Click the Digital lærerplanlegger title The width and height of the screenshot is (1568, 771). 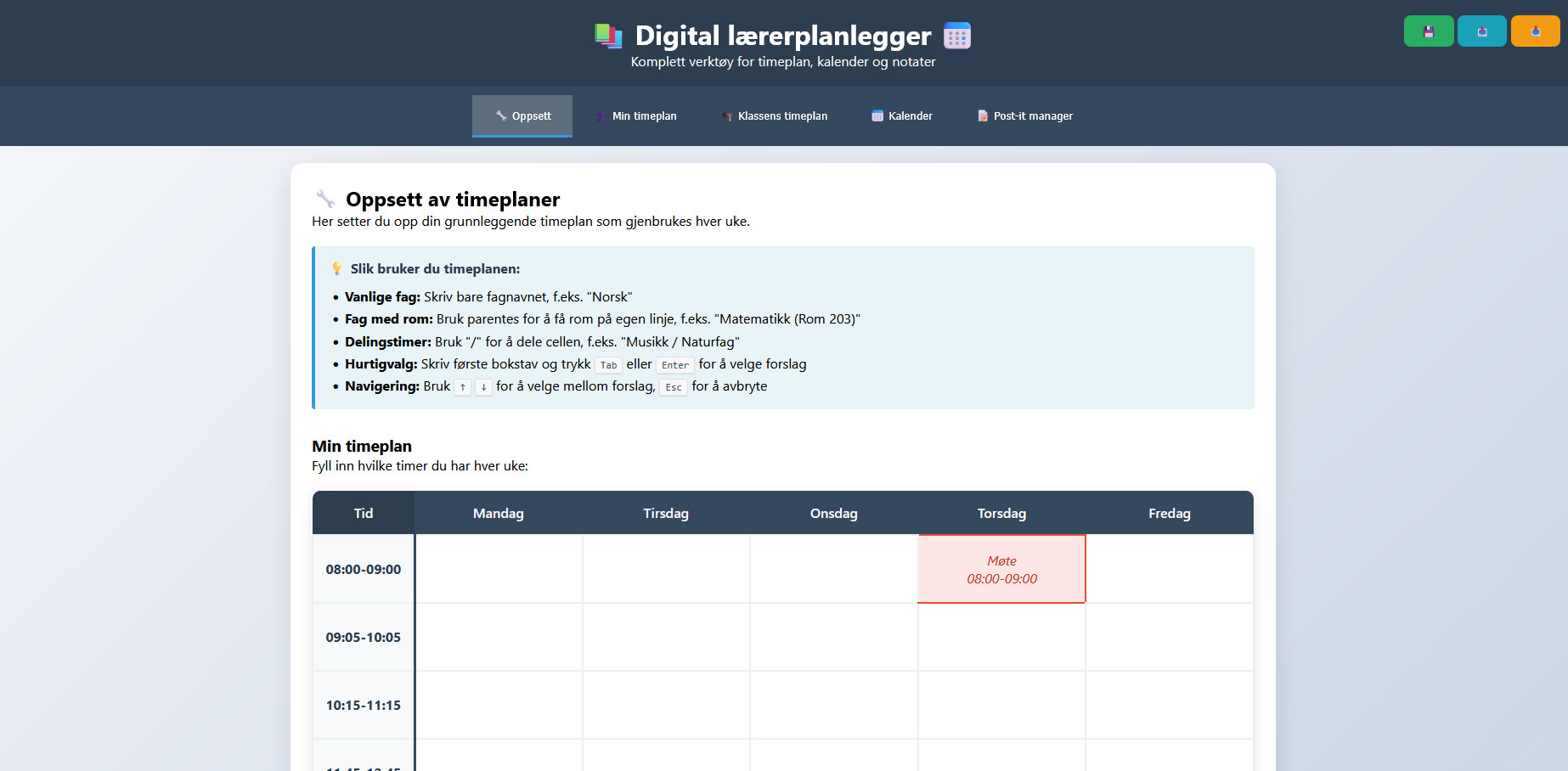point(783,36)
